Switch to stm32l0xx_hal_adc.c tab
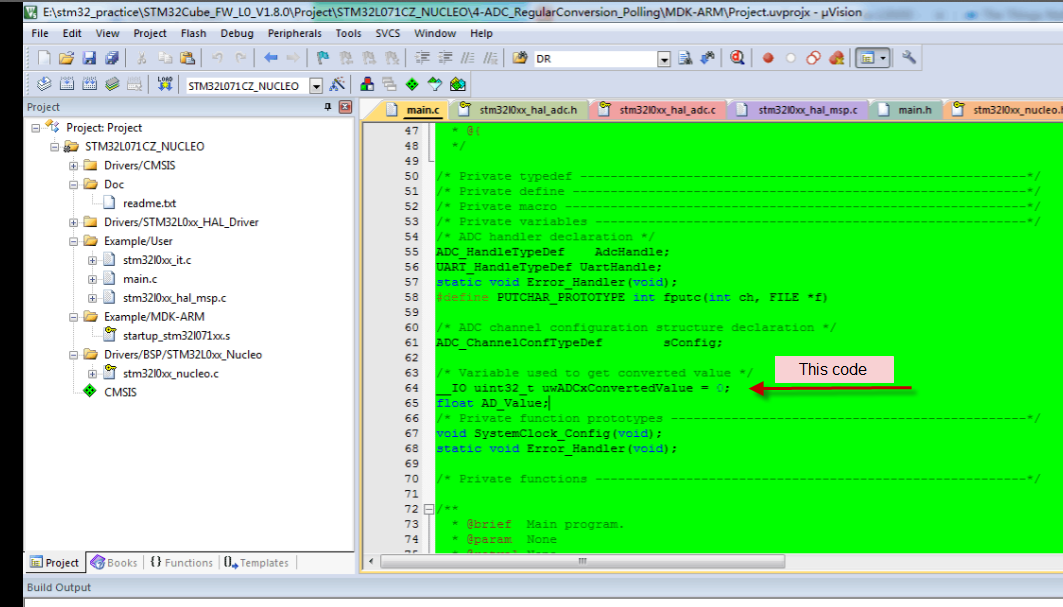Viewport: 1063px width, 607px height. [x=659, y=109]
